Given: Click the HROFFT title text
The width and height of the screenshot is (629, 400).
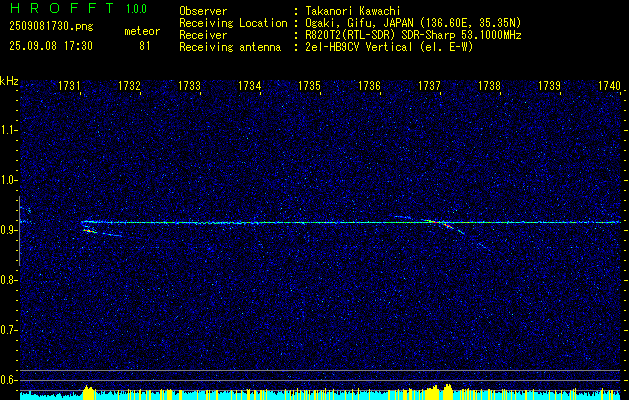Looking at the screenshot, I should 62,8.
